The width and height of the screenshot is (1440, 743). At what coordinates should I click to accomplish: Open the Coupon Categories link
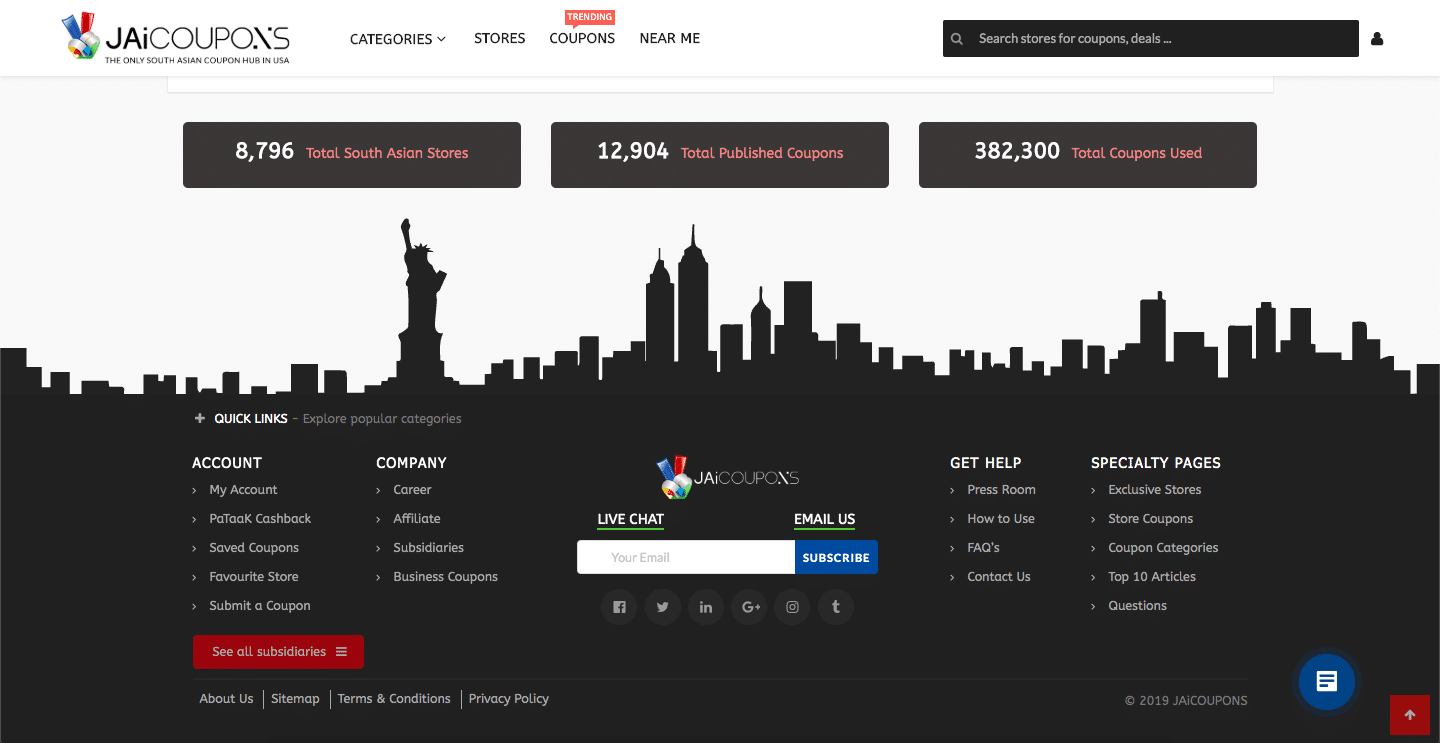tap(1163, 548)
